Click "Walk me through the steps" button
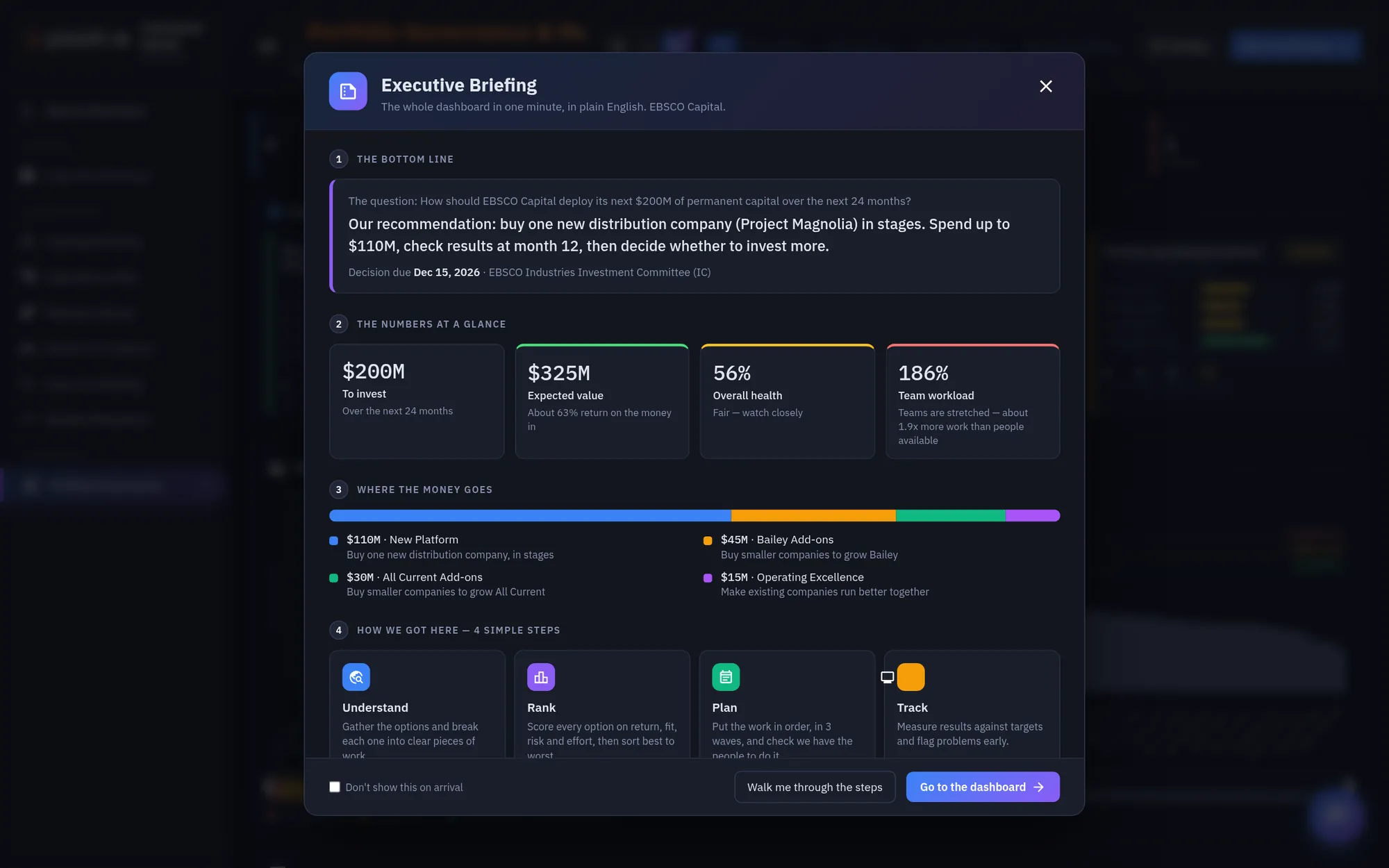Viewport: 1389px width, 868px height. coord(815,787)
